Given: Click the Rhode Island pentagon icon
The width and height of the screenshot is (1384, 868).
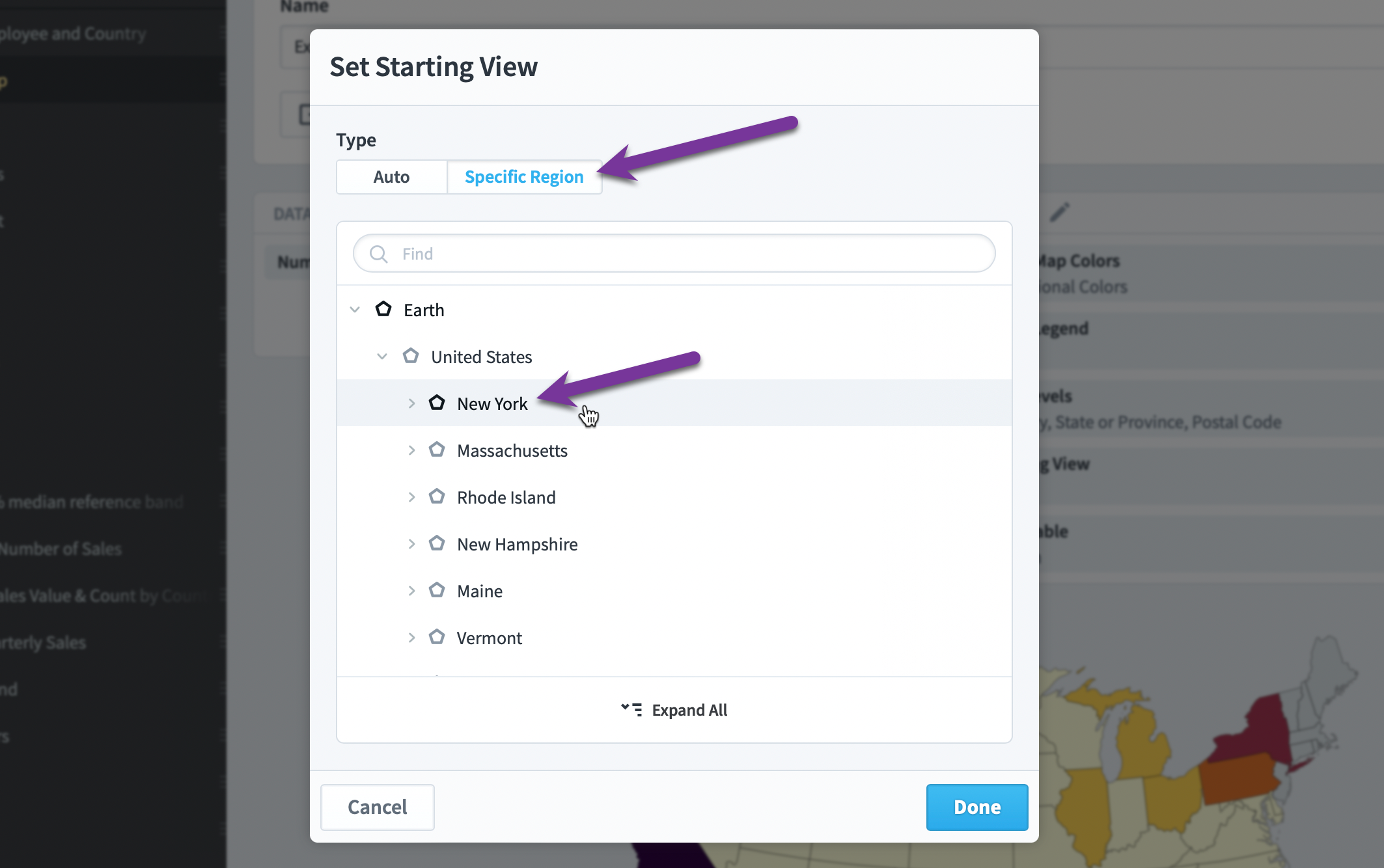Looking at the screenshot, I should [x=437, y=496].
